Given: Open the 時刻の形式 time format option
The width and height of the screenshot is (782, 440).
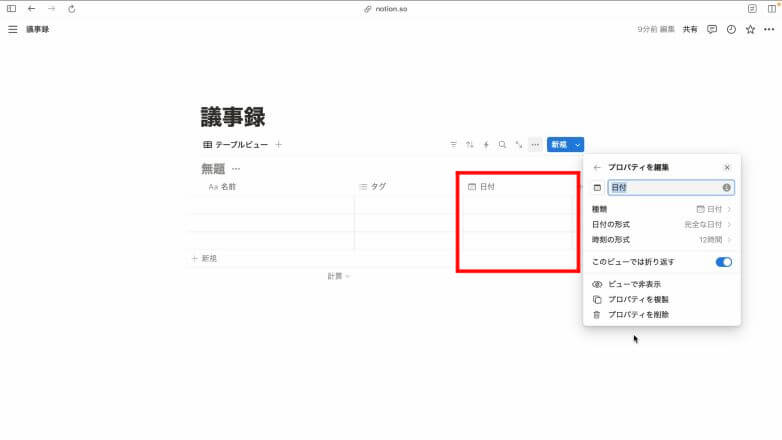Looking at the screenshot, I should [661, 240].
